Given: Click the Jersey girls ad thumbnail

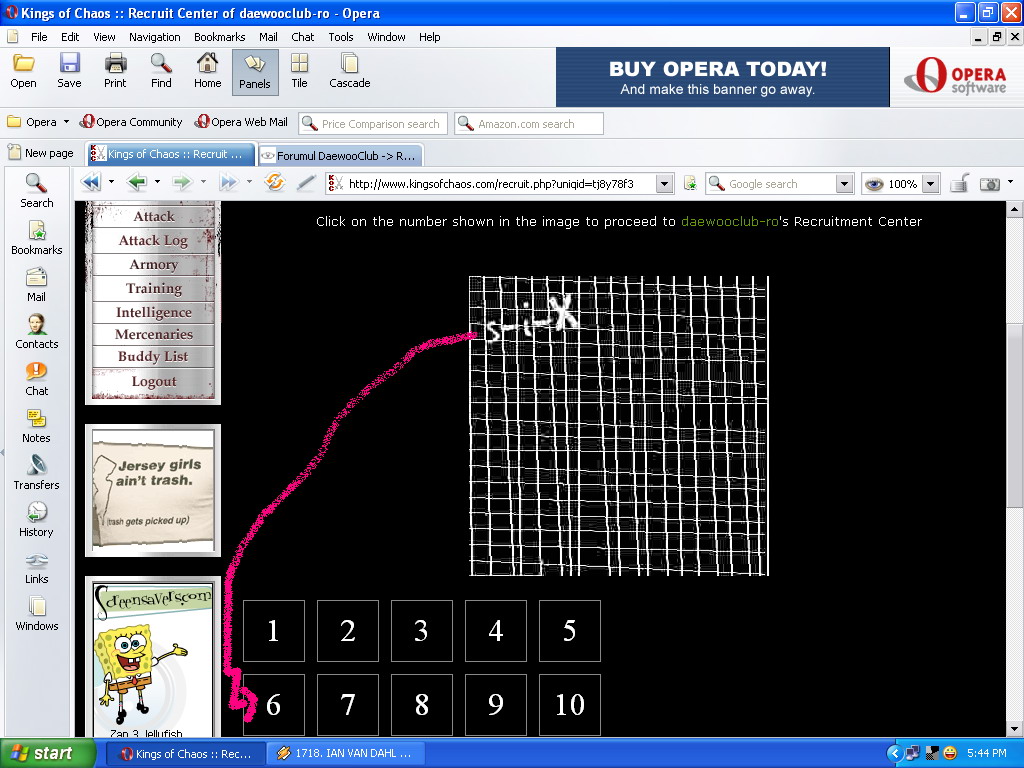Looking at the screenshot, I should coord(153,490).
